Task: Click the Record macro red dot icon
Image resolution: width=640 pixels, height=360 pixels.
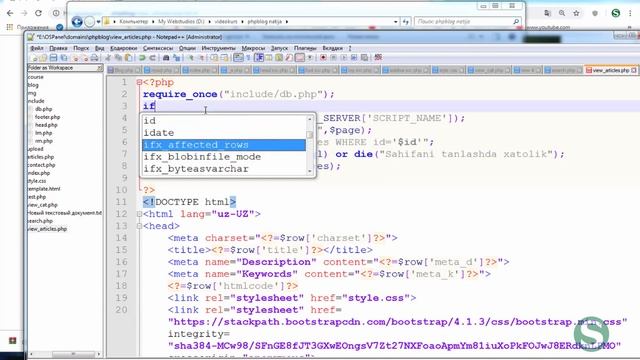Action: tap(323, 58)
